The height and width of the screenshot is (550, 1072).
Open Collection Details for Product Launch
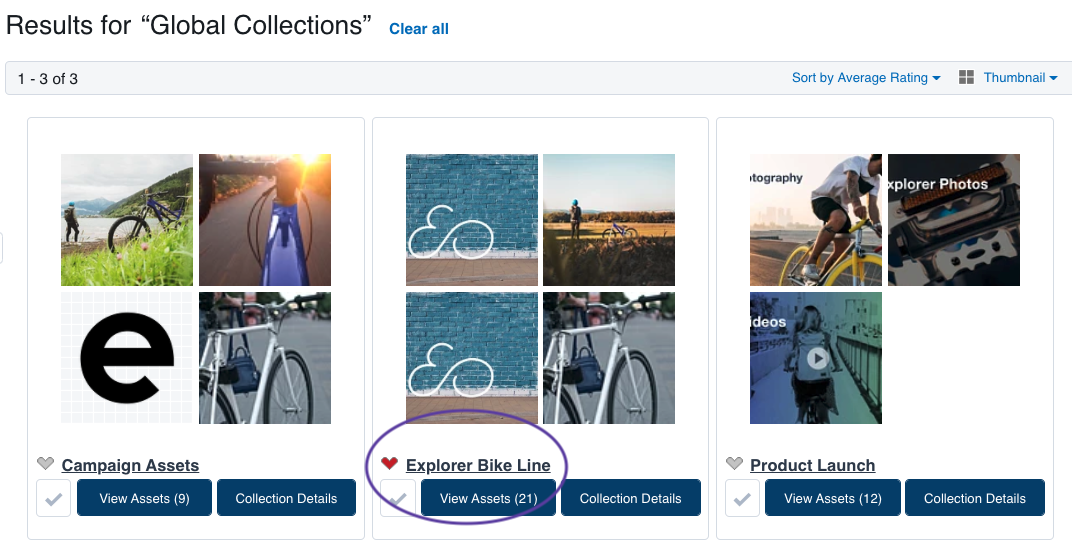tap(975, 498)
